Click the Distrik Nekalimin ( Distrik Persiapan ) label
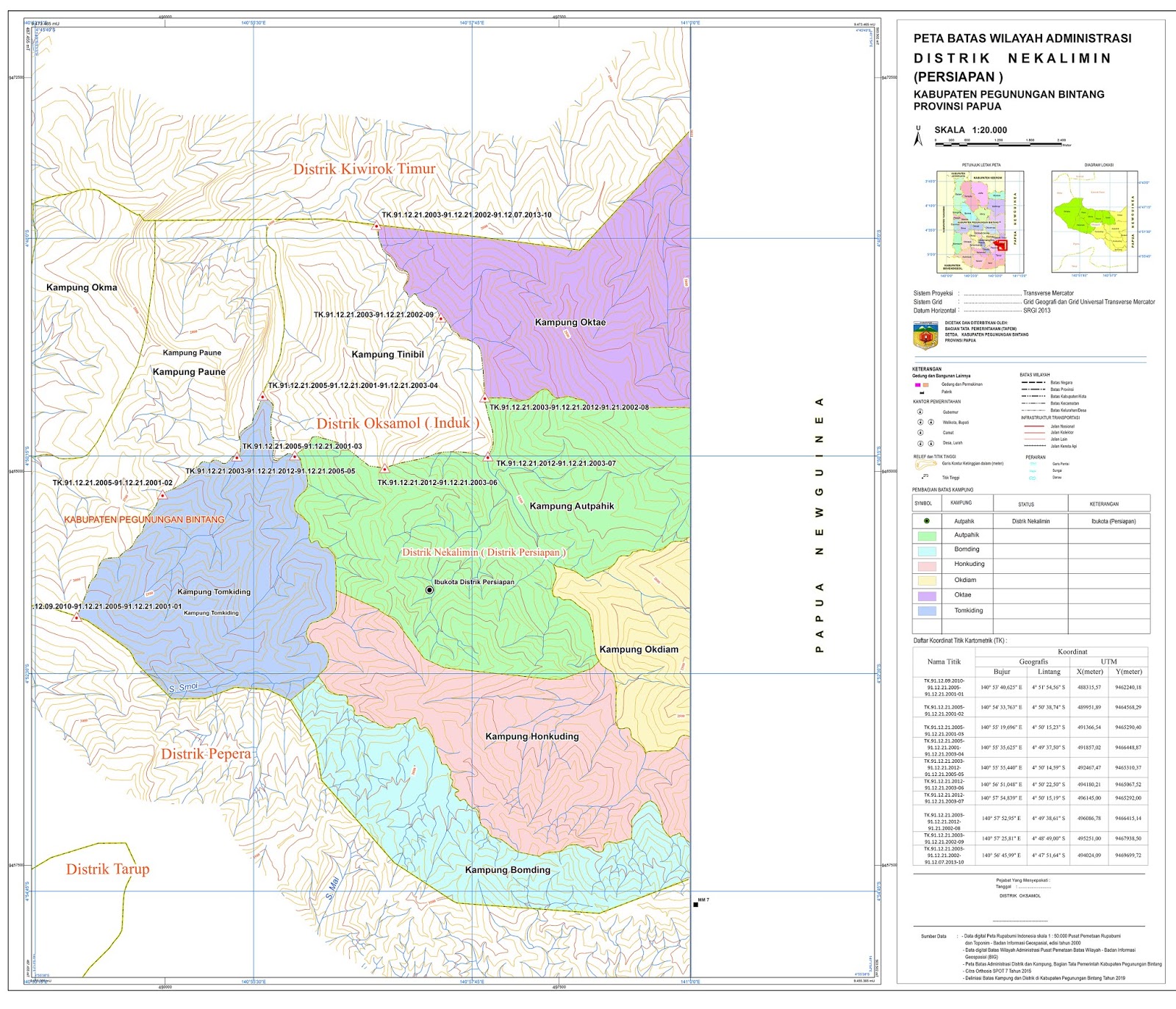This screenshot has width=1176, height=1009. point(484,552)
